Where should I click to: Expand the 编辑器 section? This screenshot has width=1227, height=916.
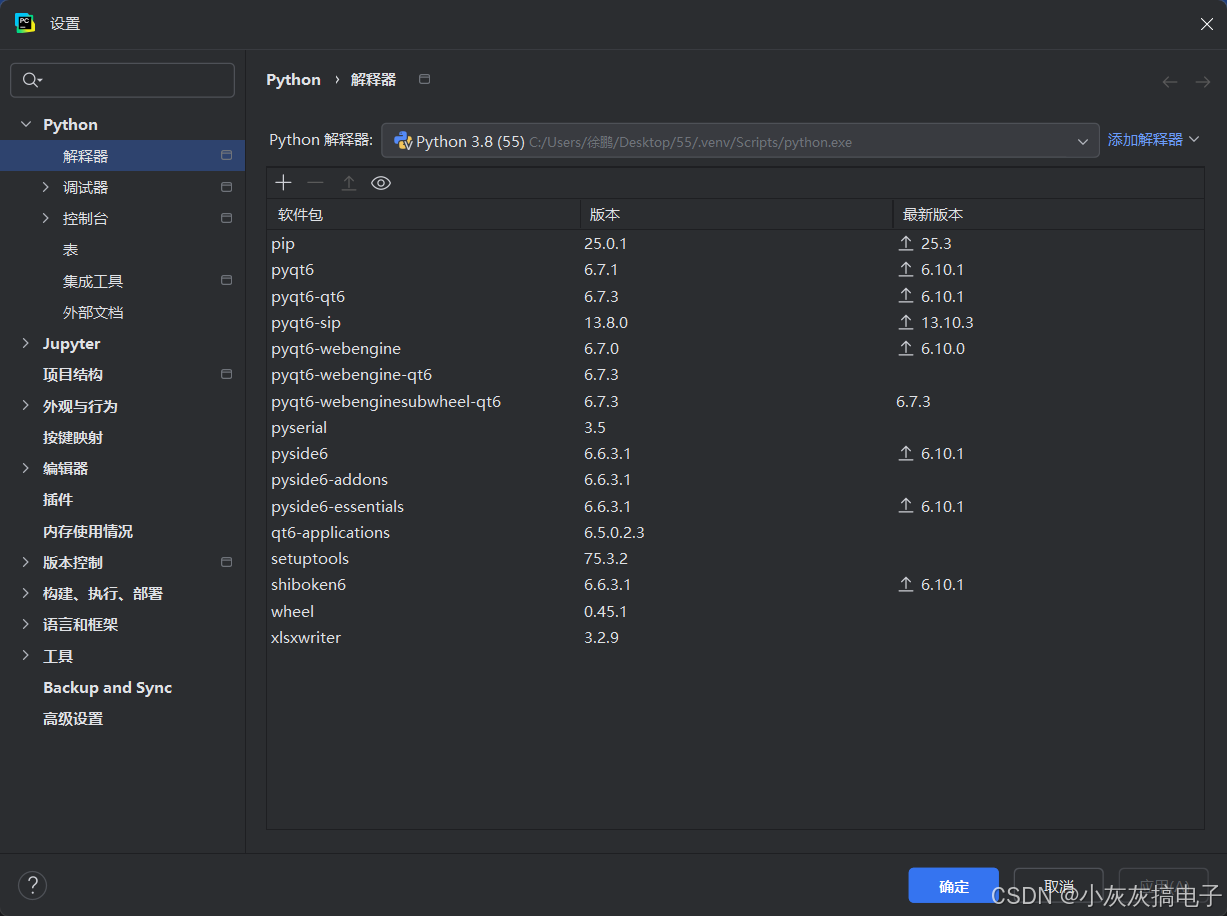(26, 468)
